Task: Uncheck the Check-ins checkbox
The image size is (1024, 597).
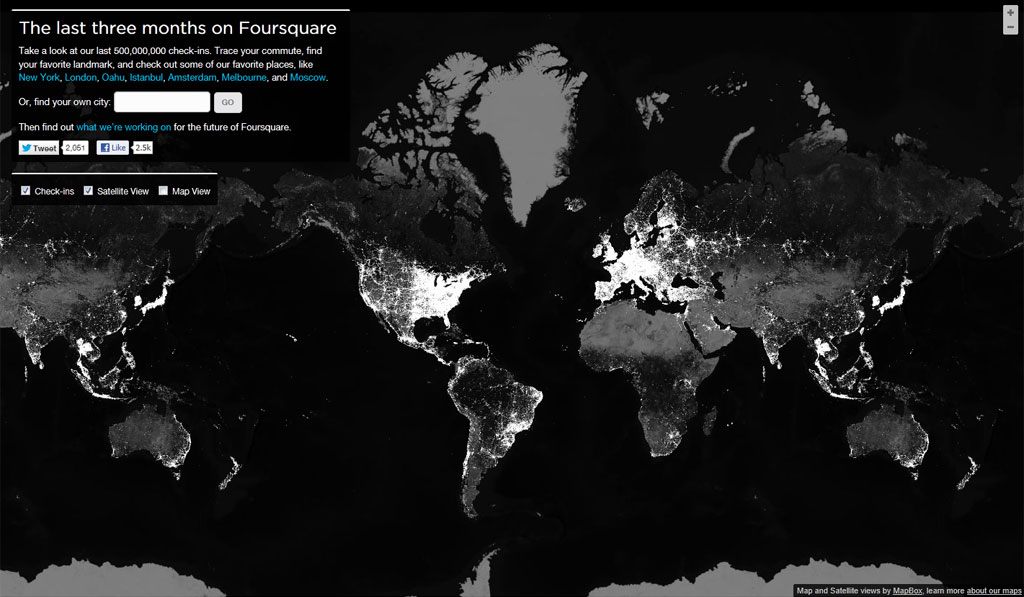Action: click(x=26, y=190)
